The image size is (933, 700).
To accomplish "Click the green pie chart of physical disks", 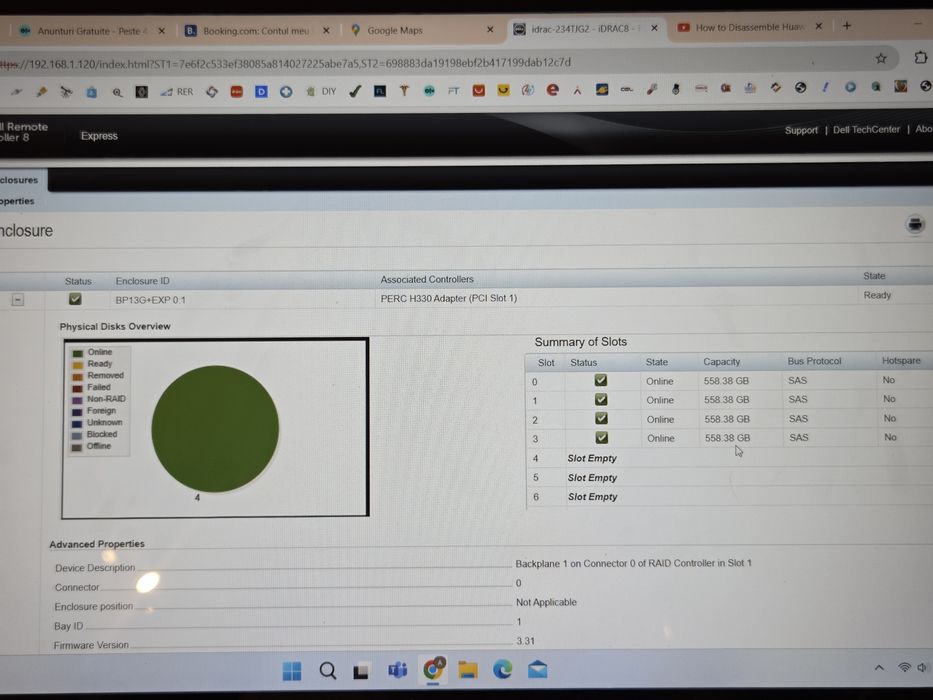I will point(215,429).
